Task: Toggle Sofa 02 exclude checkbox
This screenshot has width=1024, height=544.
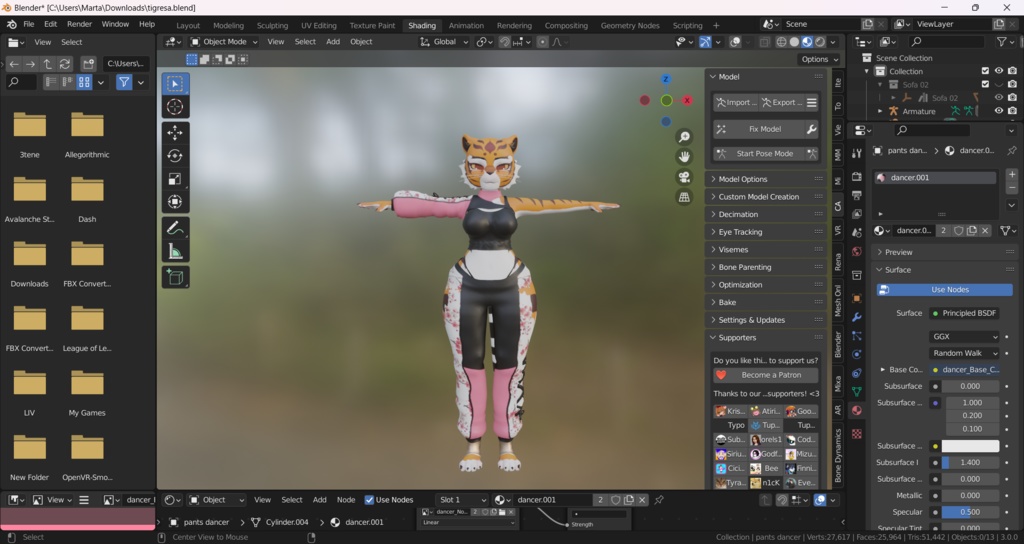Action: (x=985, y=84)
